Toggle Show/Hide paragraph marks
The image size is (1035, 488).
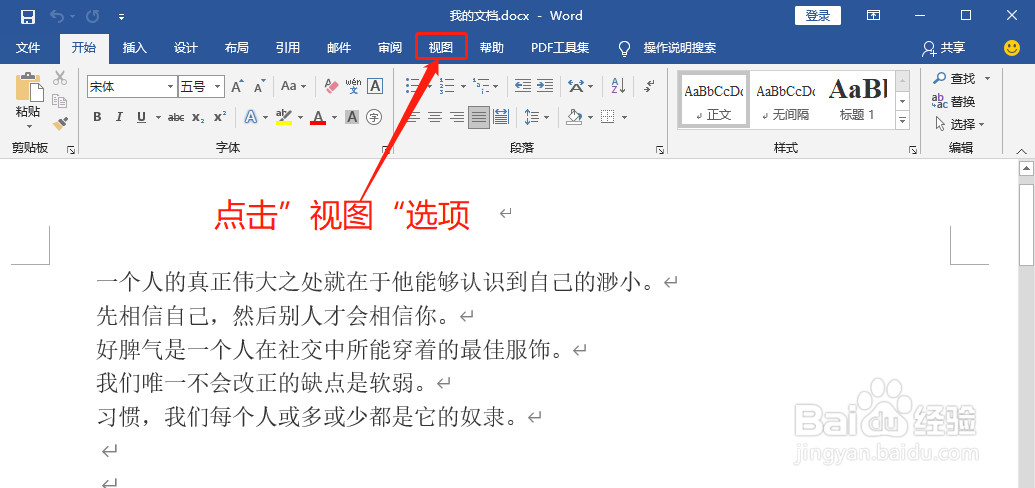tap(650, 86)
